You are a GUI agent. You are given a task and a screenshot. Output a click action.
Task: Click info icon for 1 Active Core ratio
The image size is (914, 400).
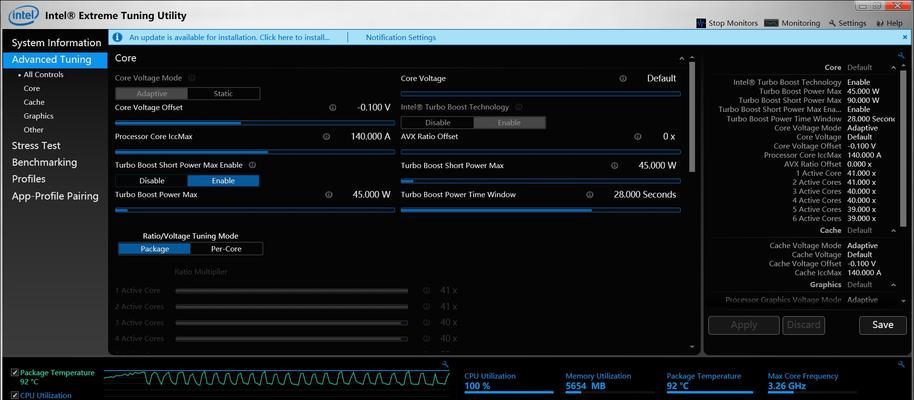[x=426, y=290]
